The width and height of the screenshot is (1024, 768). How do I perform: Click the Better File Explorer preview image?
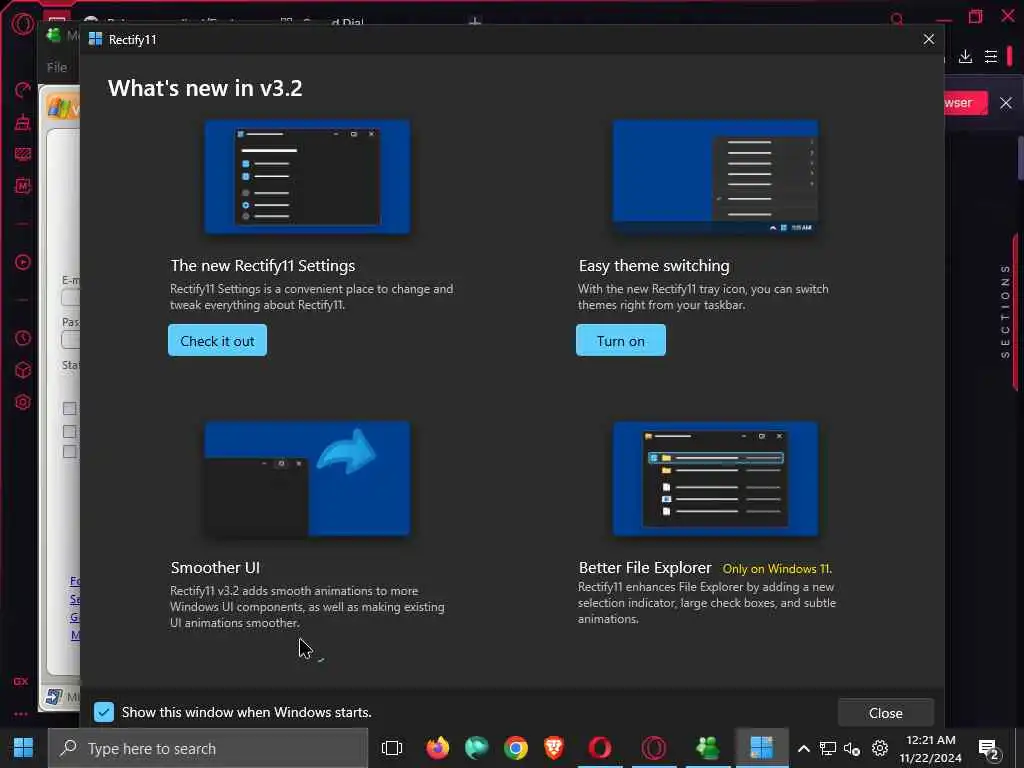pyautogui.click(x=715, y=479)
